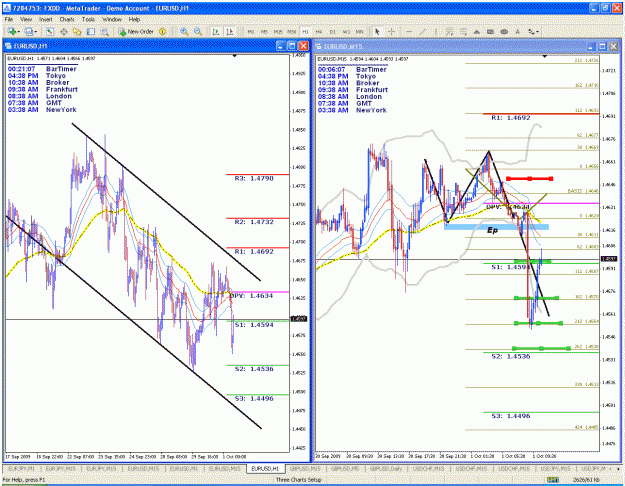Select the Fibonacci retracement tool
The width and height of the screenshot is (625, 486).
[463, 31]
